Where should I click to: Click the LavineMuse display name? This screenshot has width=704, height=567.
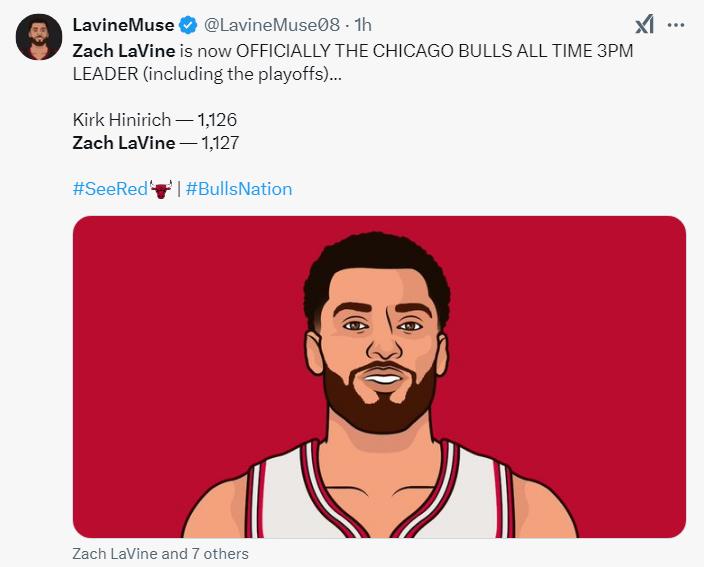123,25
